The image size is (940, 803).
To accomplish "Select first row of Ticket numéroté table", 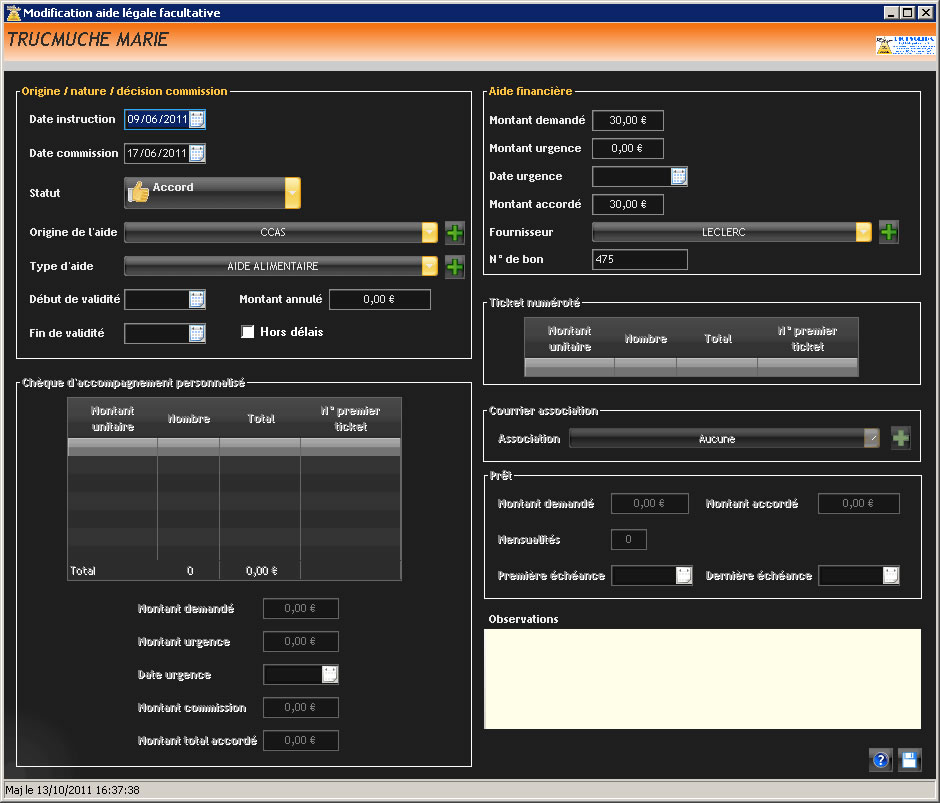I will coord(690,364).
